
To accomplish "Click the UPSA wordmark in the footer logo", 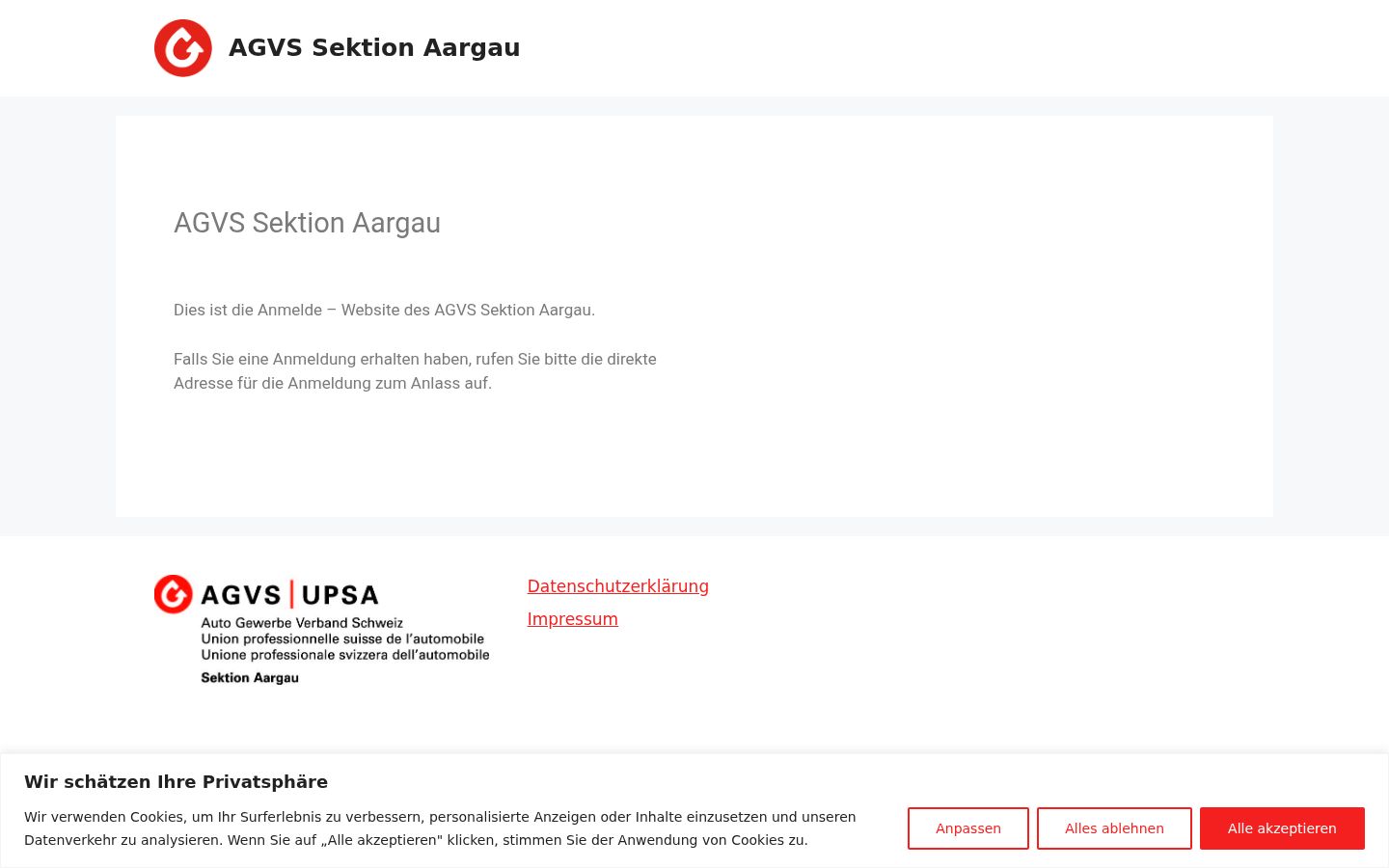I will click(x=340, y=595).
